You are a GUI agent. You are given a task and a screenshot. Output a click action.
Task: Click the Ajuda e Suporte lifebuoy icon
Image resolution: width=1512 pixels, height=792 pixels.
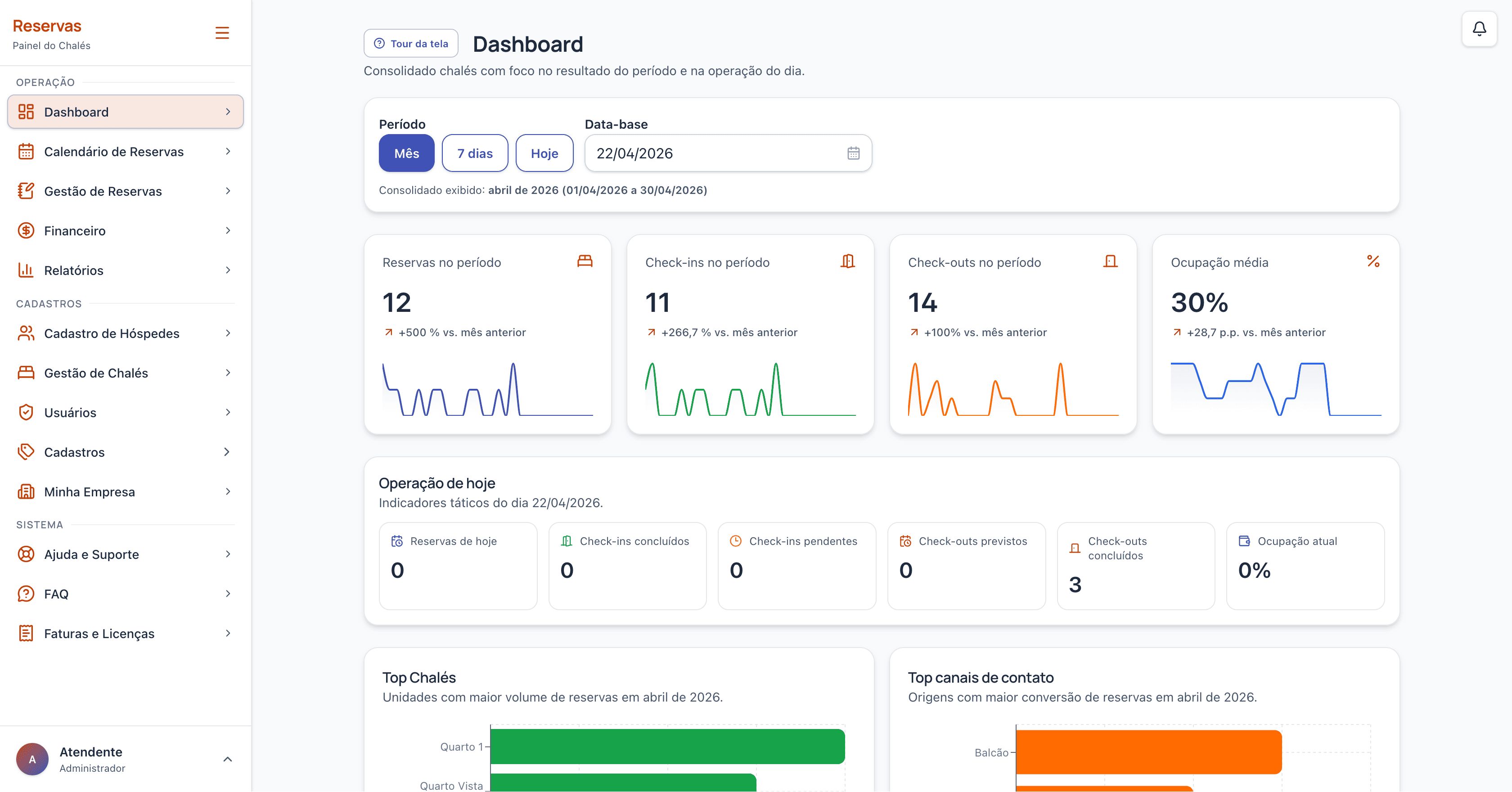click(26, 553)
